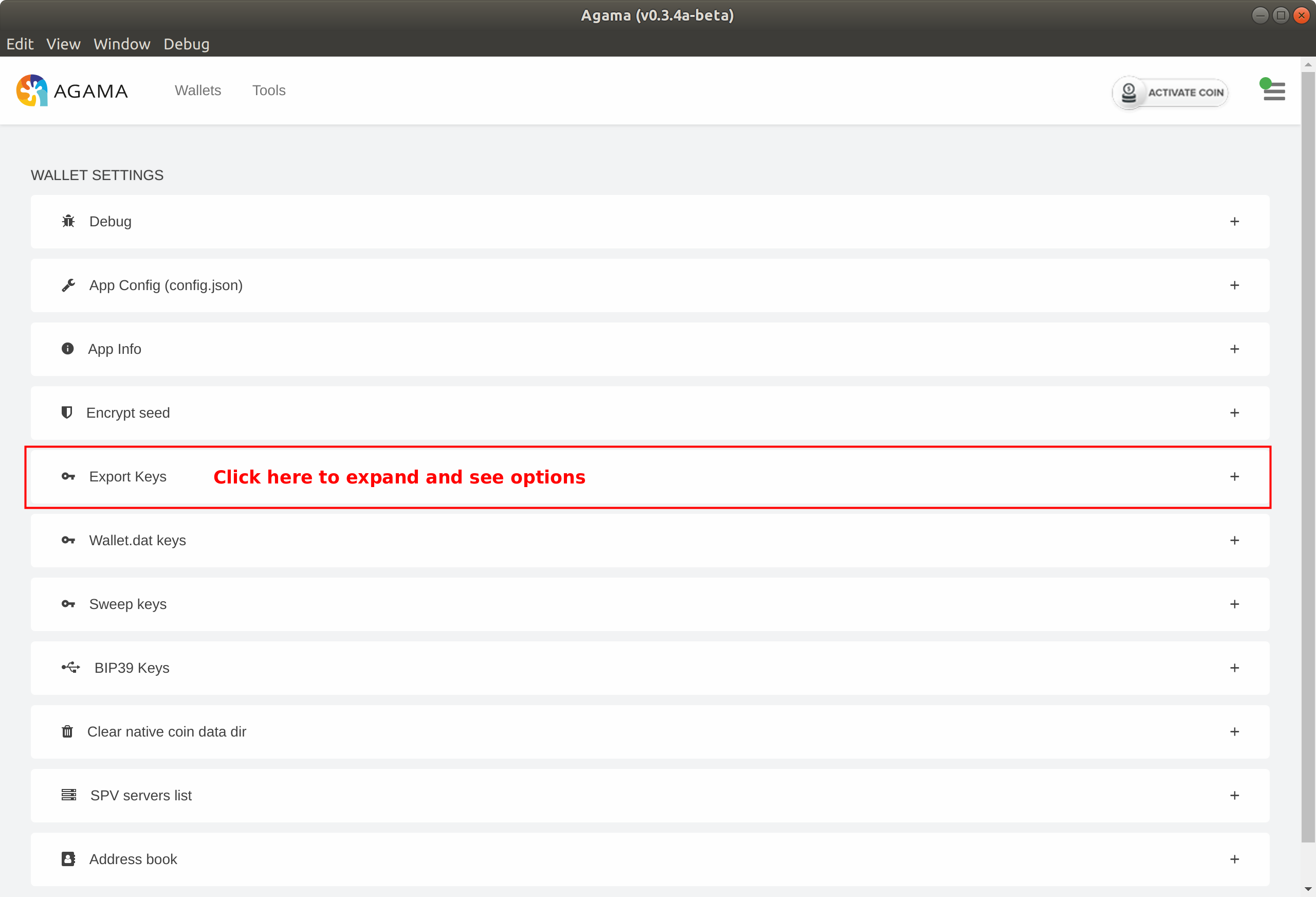Image resolution: width=1316 pixels, height=897 pixels.
Task: Expand the App Info plus sign
Action: point(1234,349)
